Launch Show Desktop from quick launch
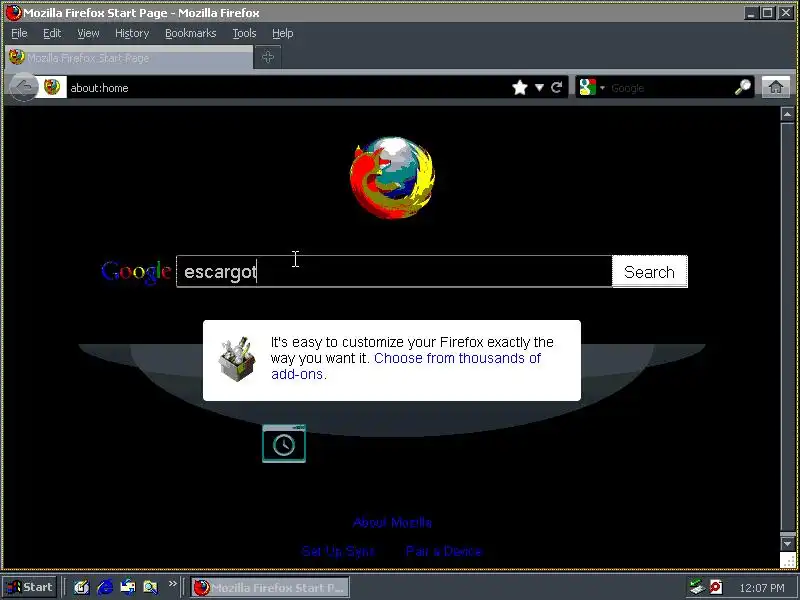This screenshot has width=800, height=600. (82, 587)
